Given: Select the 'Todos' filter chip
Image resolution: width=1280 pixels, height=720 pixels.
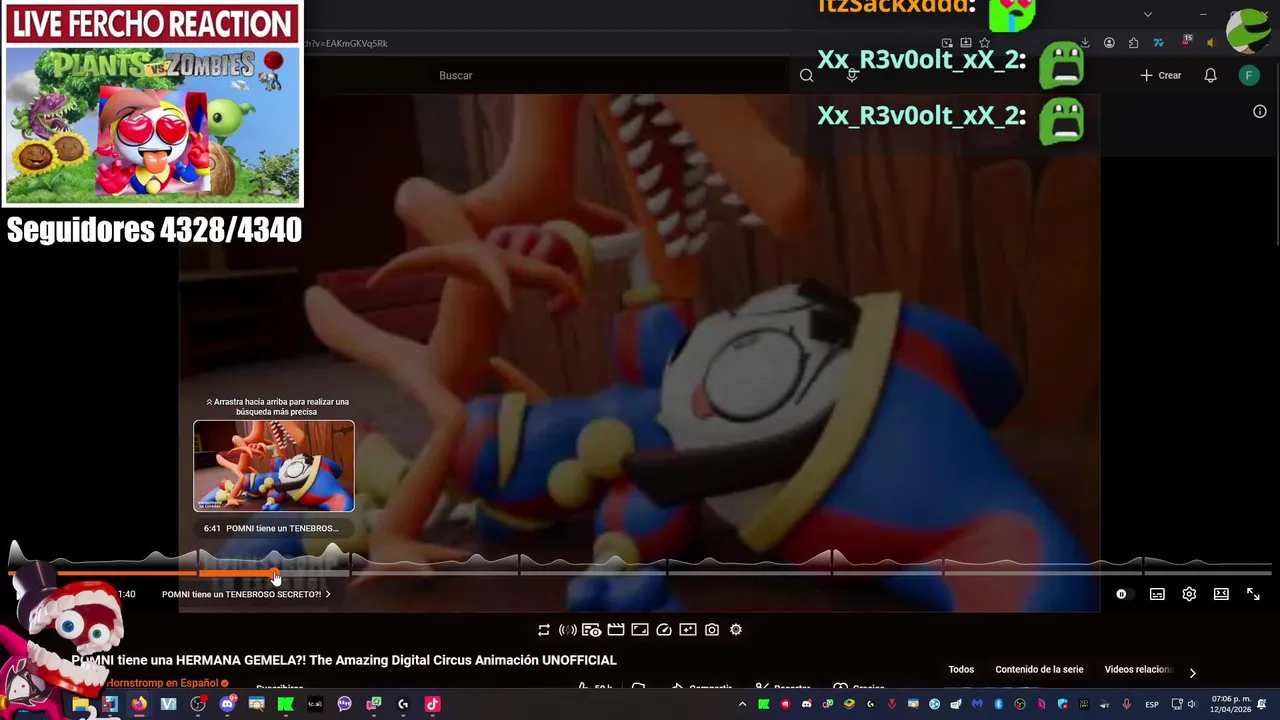Looking at the screenshot, I should pos(961,670).
